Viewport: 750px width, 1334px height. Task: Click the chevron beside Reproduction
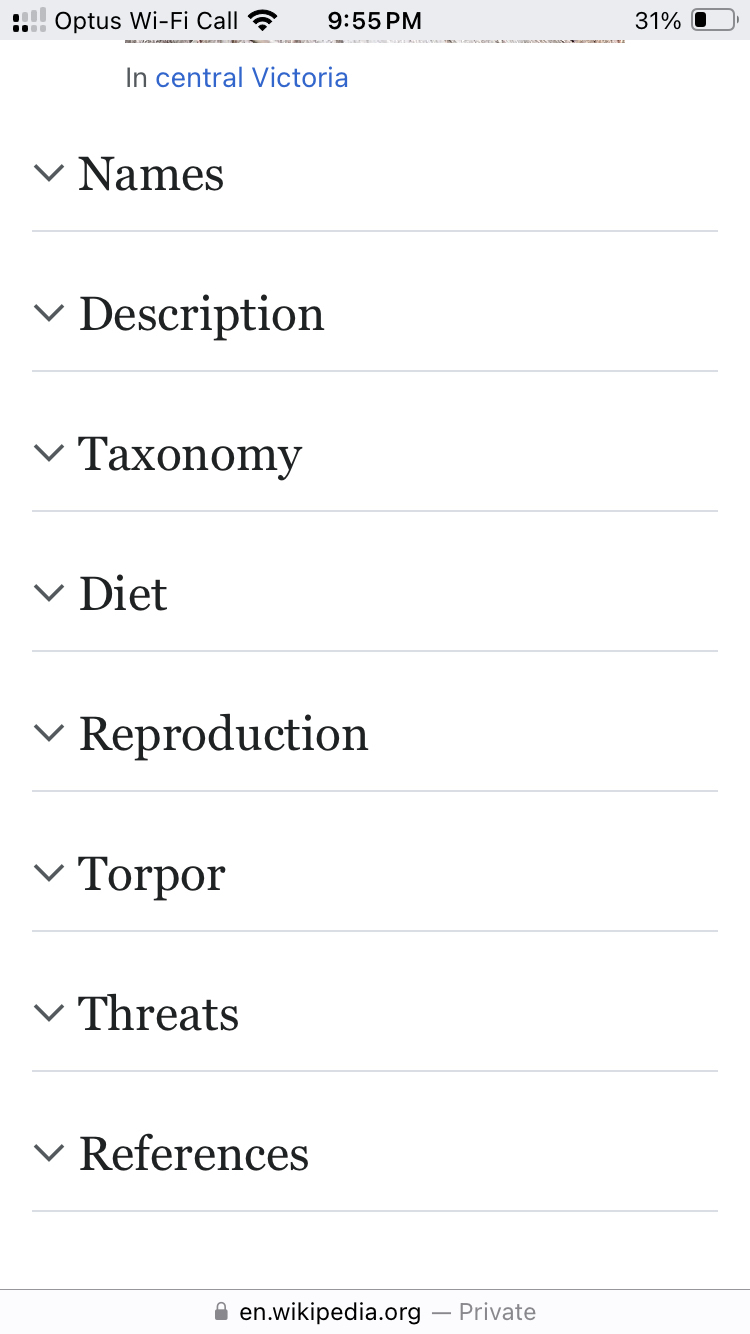pos(48,733)
